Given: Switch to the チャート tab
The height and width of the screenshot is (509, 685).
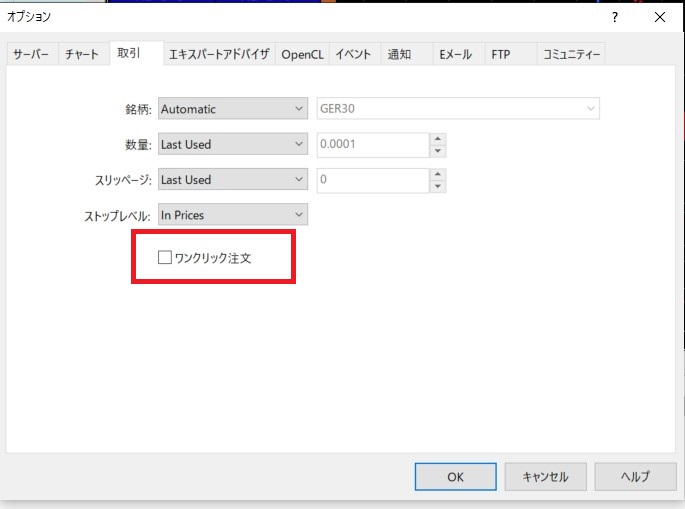Looking at the screenshot, I should (82, 55).
